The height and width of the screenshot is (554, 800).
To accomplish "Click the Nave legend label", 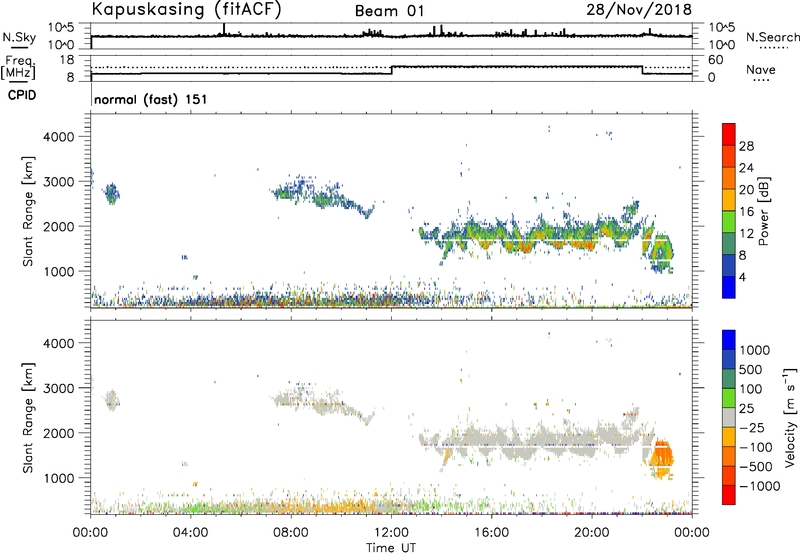I will [761, 70].
